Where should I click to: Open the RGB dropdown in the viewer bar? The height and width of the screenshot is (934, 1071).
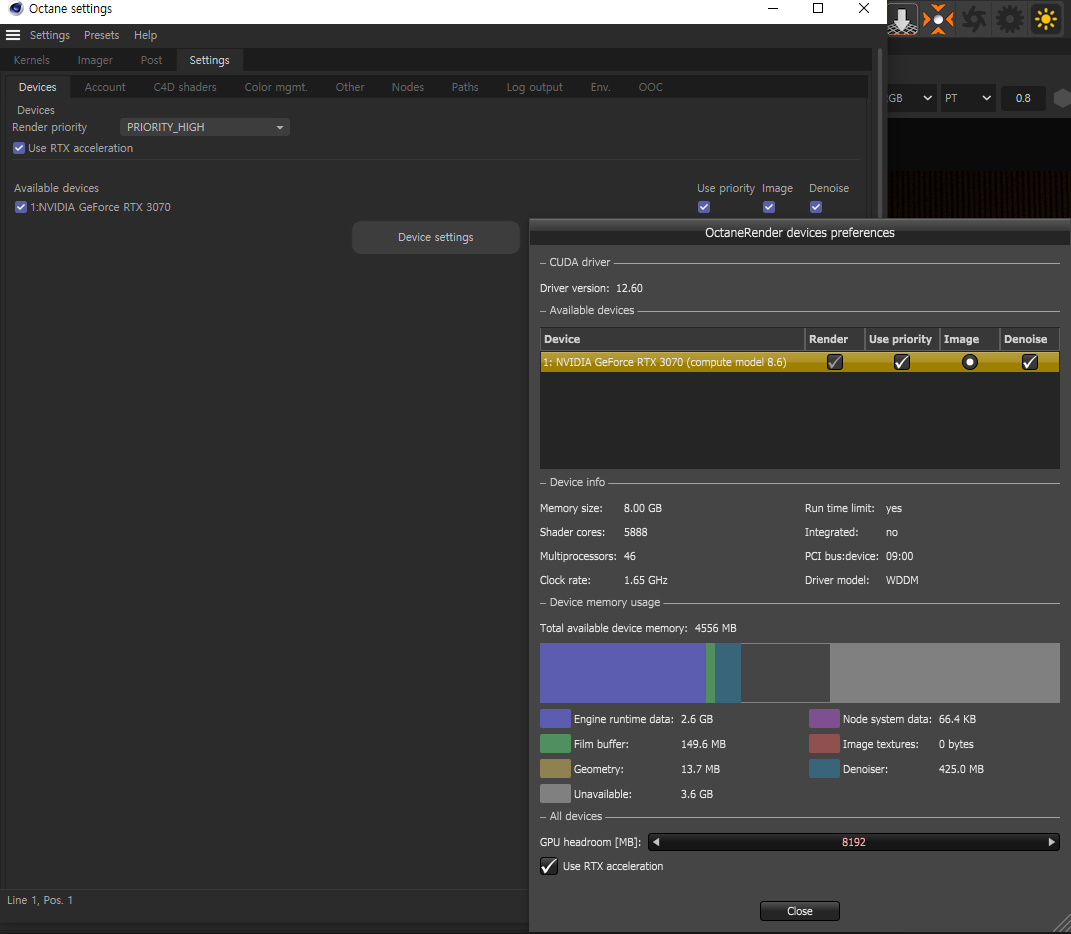tap(910, 98)
